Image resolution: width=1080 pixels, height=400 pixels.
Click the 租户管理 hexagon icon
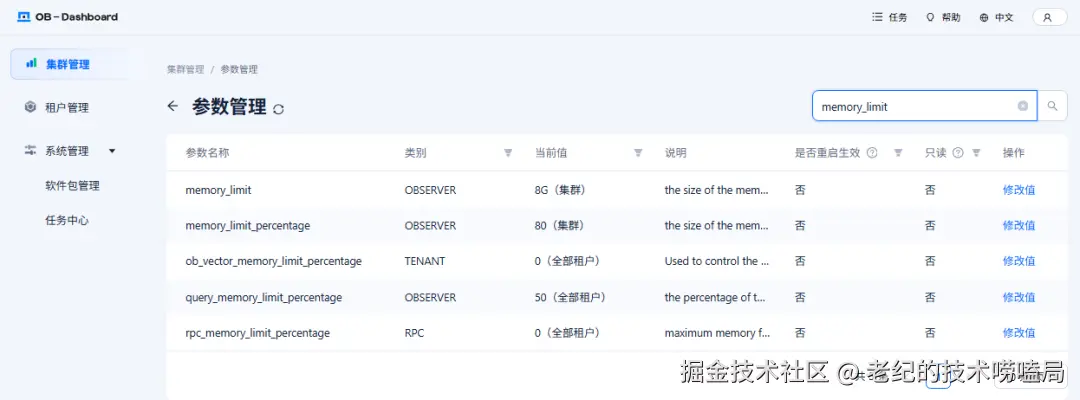30,107
